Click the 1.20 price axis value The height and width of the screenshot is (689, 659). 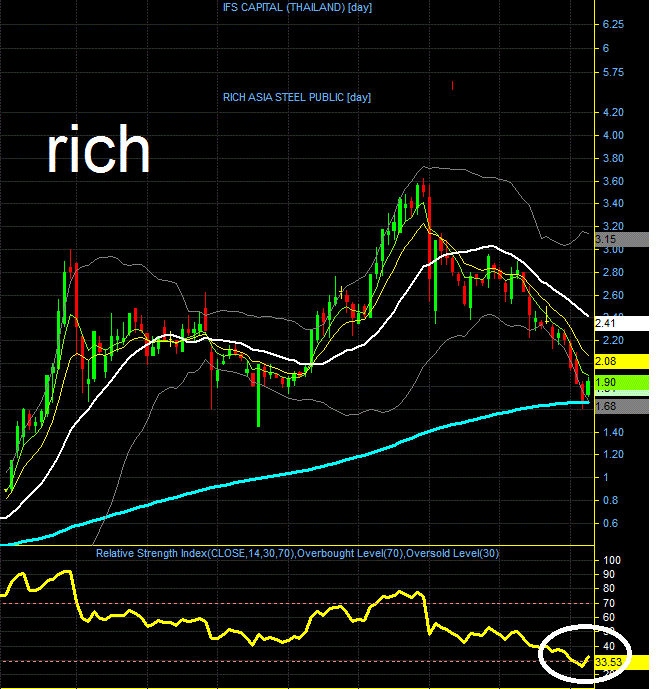[x=613, y=454]
